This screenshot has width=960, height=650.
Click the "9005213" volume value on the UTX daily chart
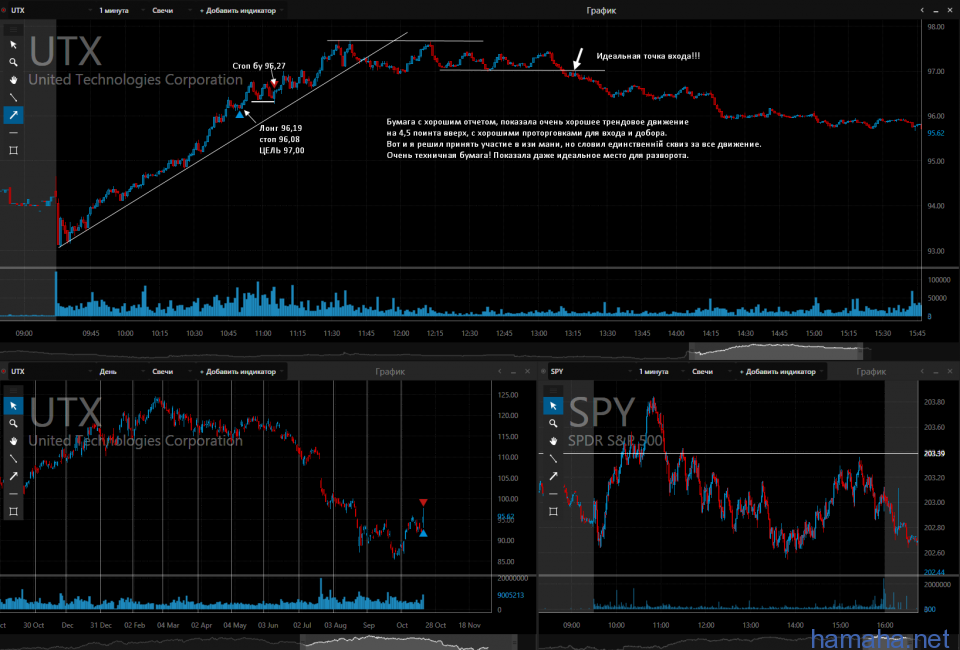pos(510,595)
